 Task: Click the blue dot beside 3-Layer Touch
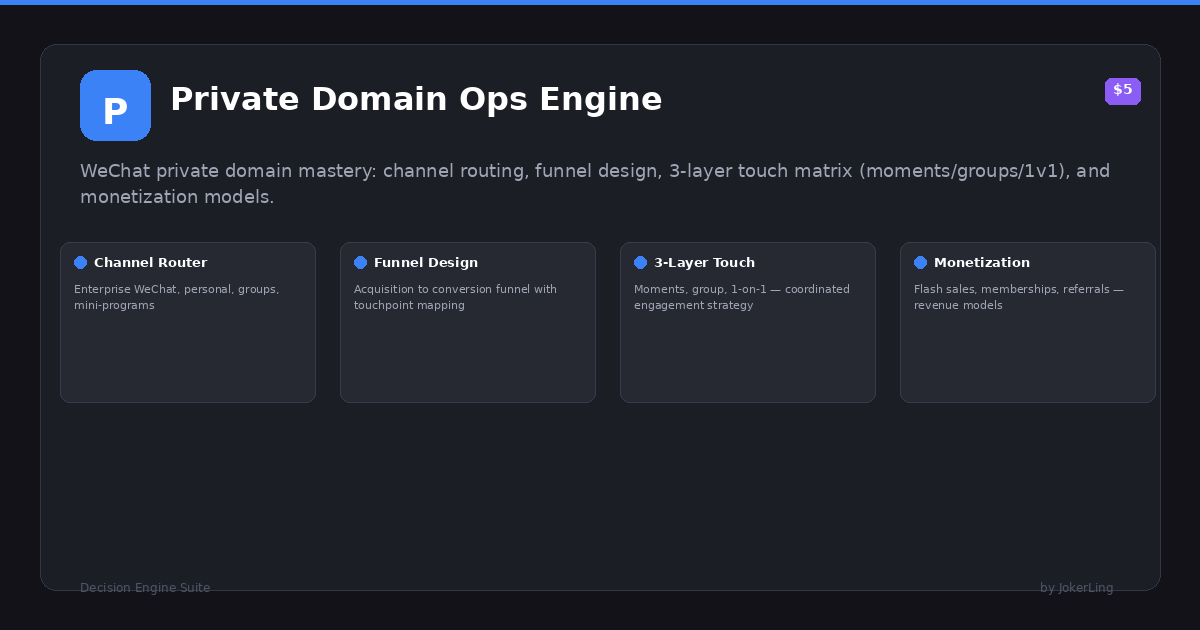pyautogui.click(x=640, y=263)
